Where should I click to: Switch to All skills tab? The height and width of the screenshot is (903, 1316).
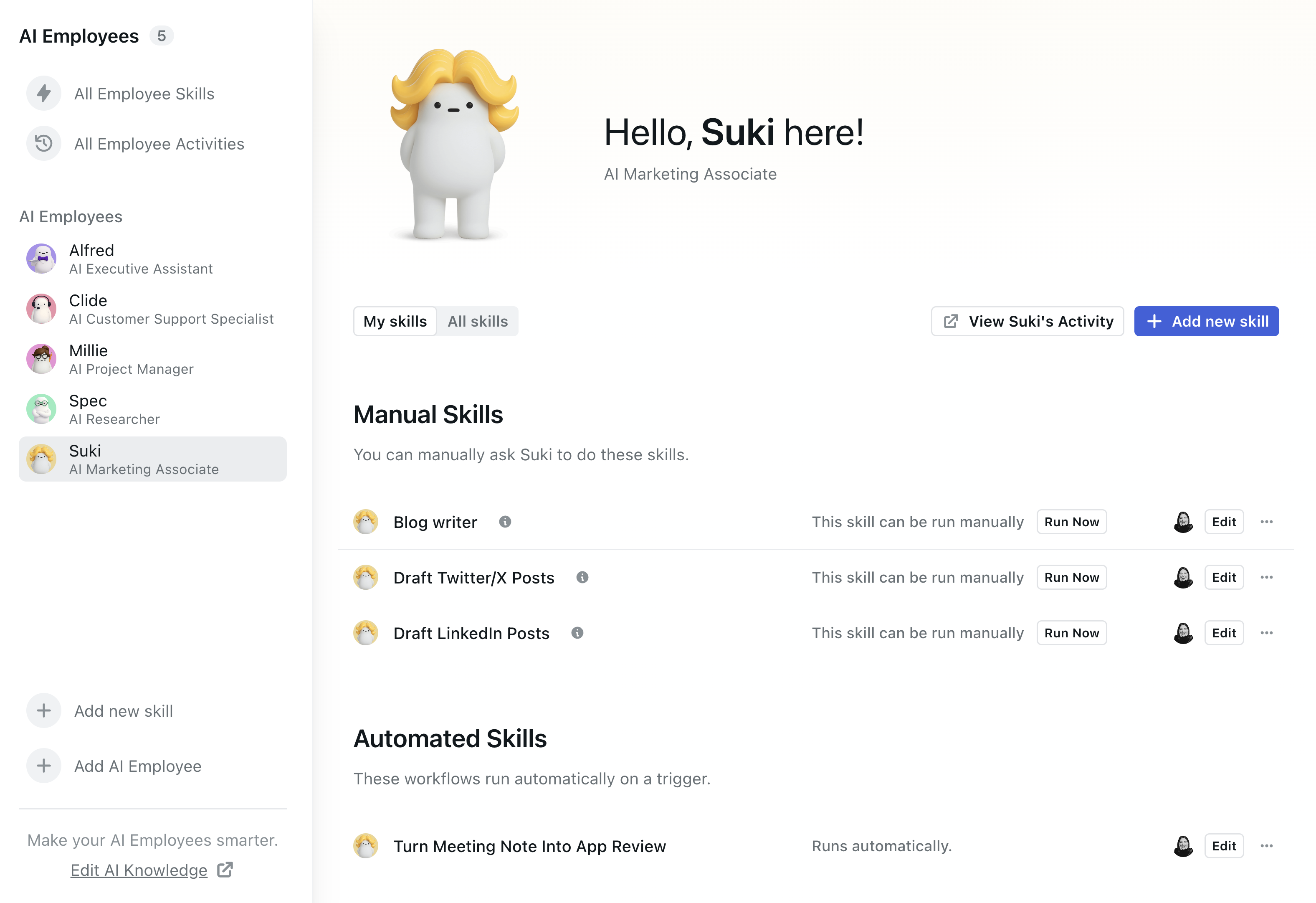[477, 321]
